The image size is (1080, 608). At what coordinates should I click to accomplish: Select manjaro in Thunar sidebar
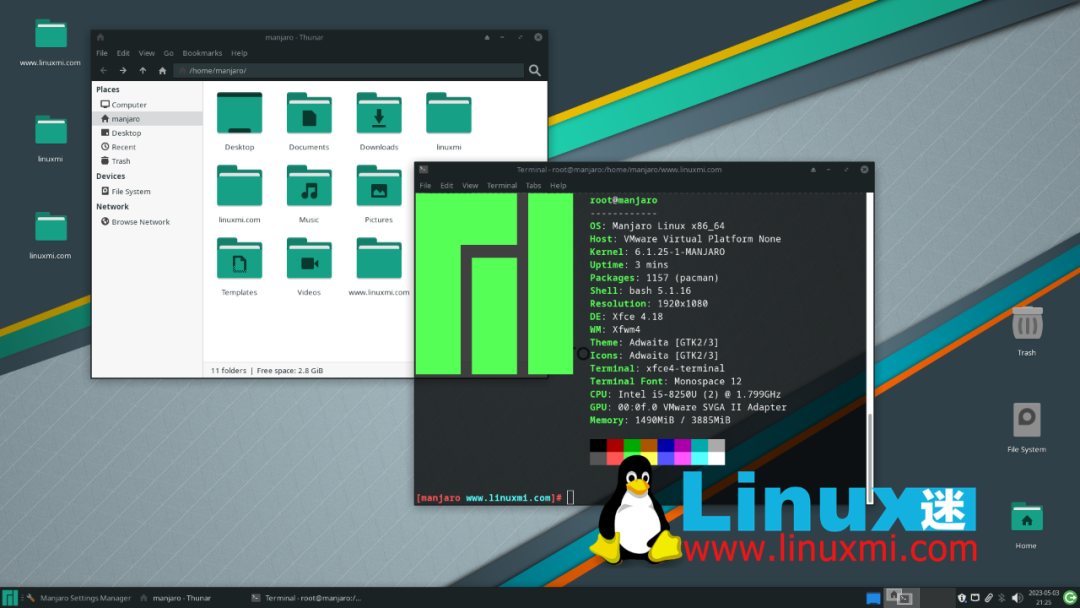tap(147, 118)
